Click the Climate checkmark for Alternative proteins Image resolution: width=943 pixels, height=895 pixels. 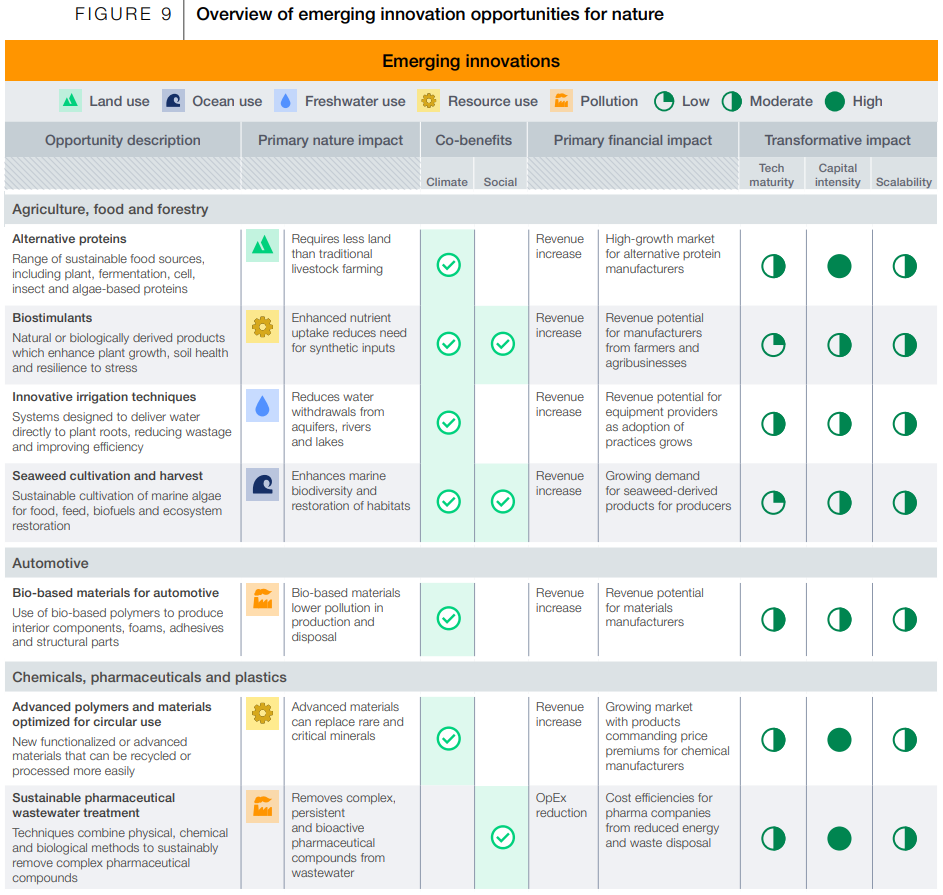click(449, 265)
